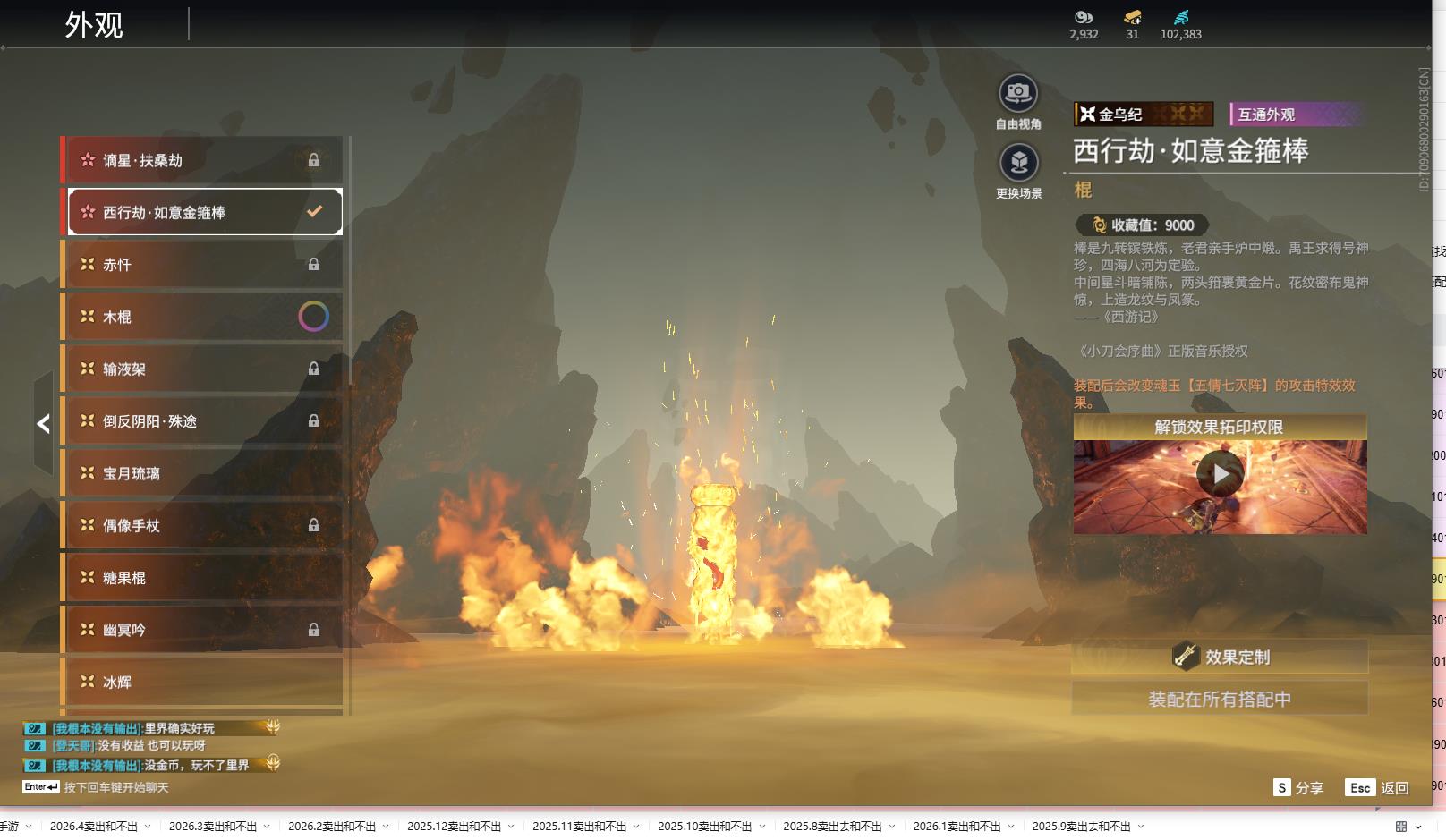The width and height of the screenshot is (1446, 840).
Task: Select the color ring on 木棍
Action: tap(313, 317)
